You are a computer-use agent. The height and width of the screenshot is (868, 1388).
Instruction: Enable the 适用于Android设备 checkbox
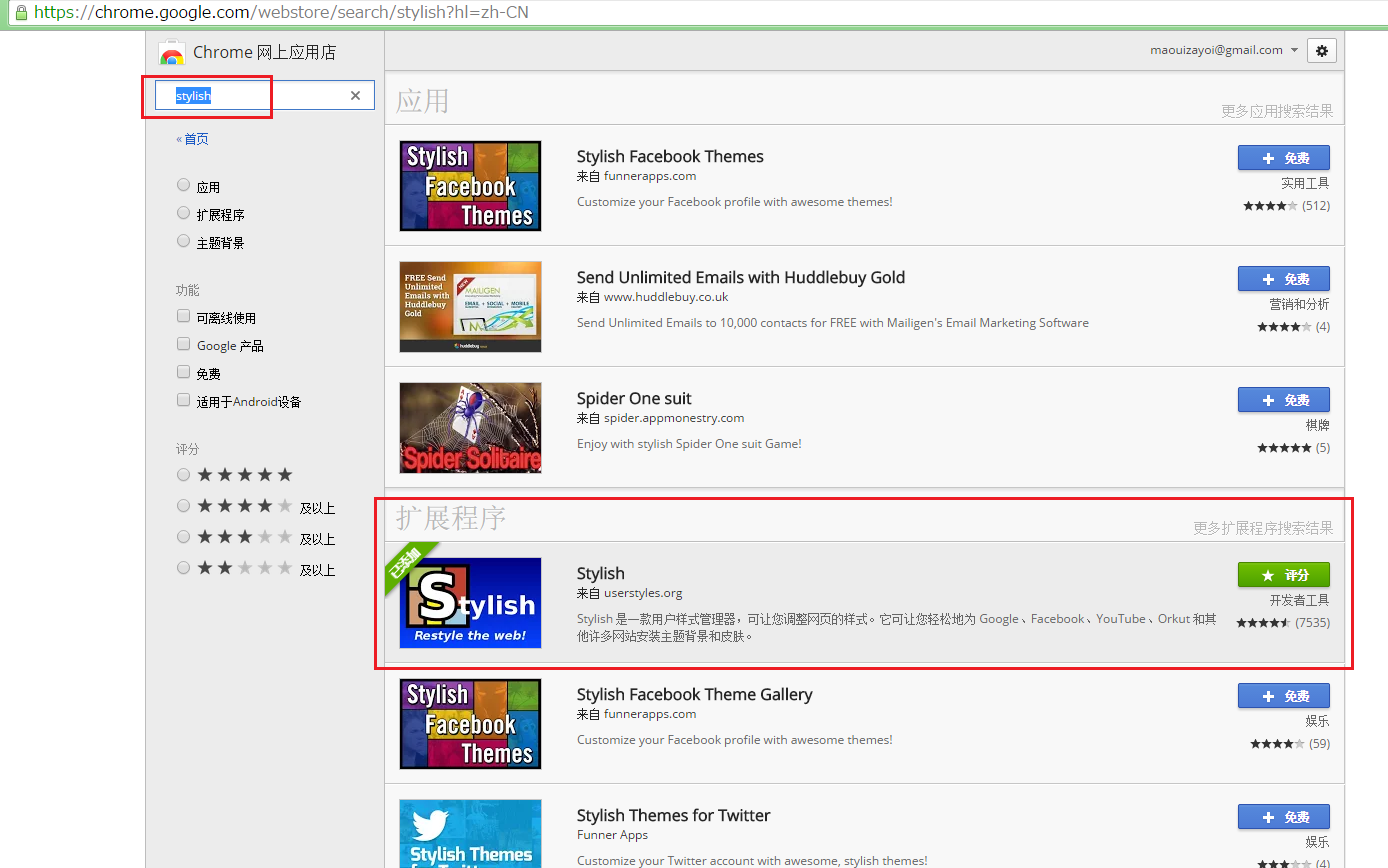(183, 400)
